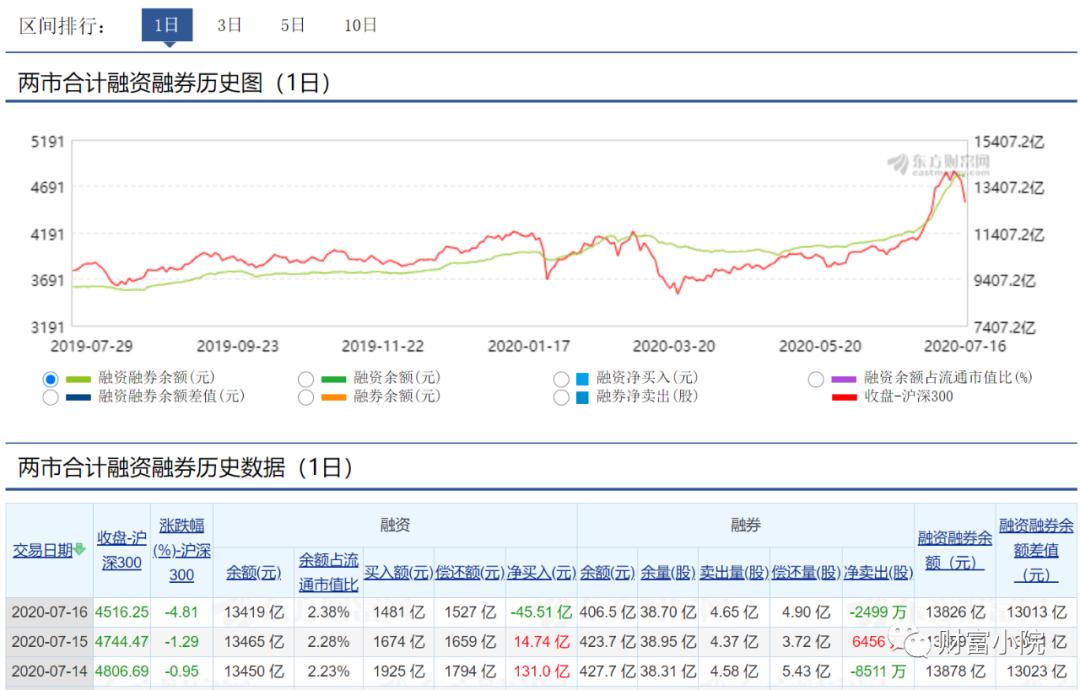The width and height of the screenshot is (1080, 690).
Task: Select the 融券净卖出(股) radio button
Action: click(560, 397)
